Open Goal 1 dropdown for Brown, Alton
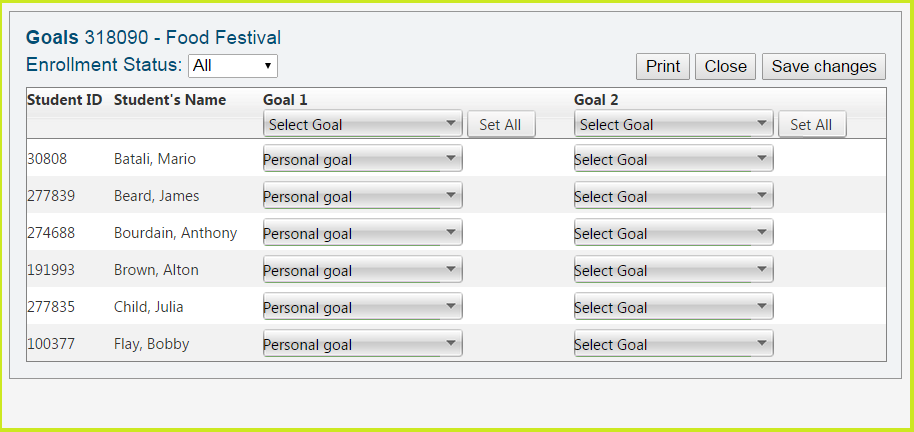 pyautogui.click(x=362, y=271)
